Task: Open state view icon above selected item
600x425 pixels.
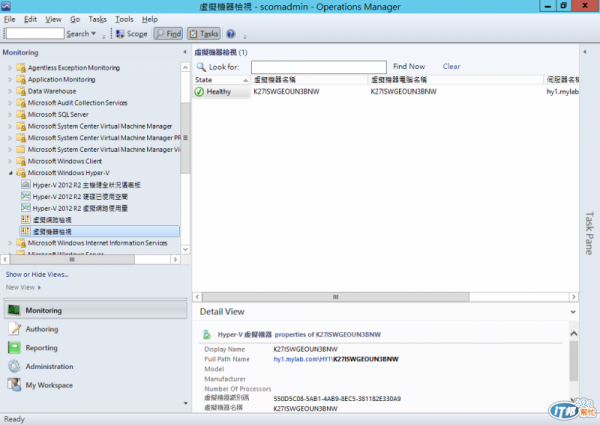Action: [26, 220]
